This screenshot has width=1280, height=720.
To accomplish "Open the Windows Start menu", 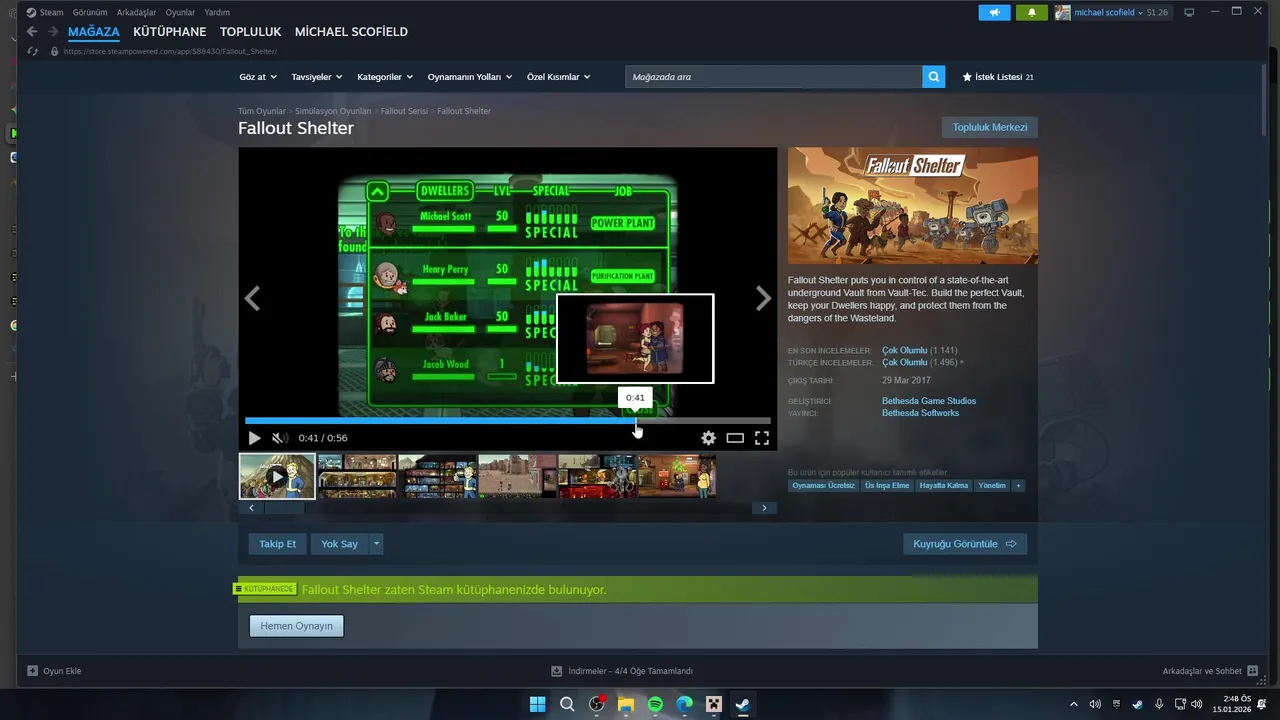I will [537, 704].
